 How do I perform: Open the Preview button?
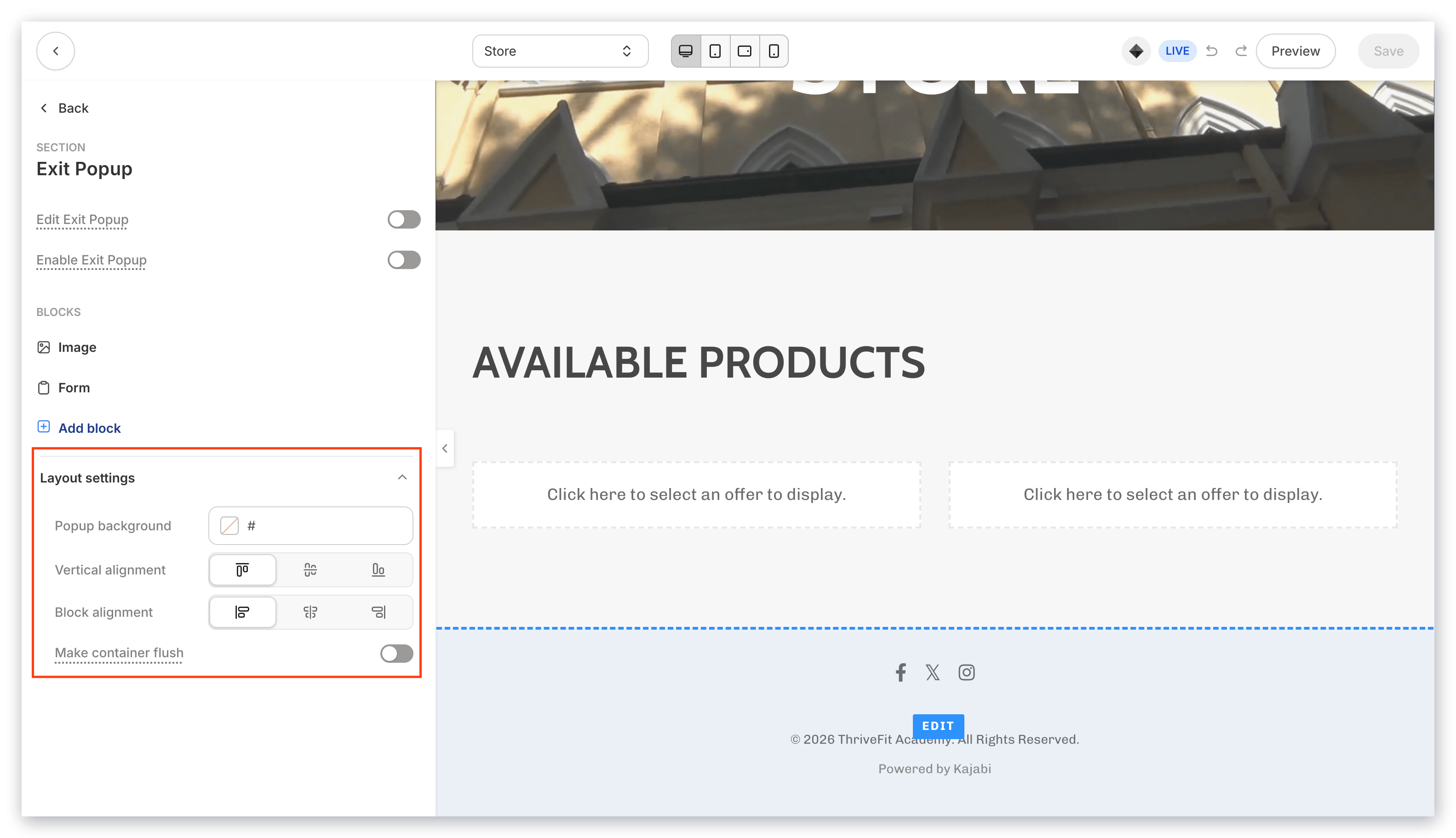tap(1295, 51)
